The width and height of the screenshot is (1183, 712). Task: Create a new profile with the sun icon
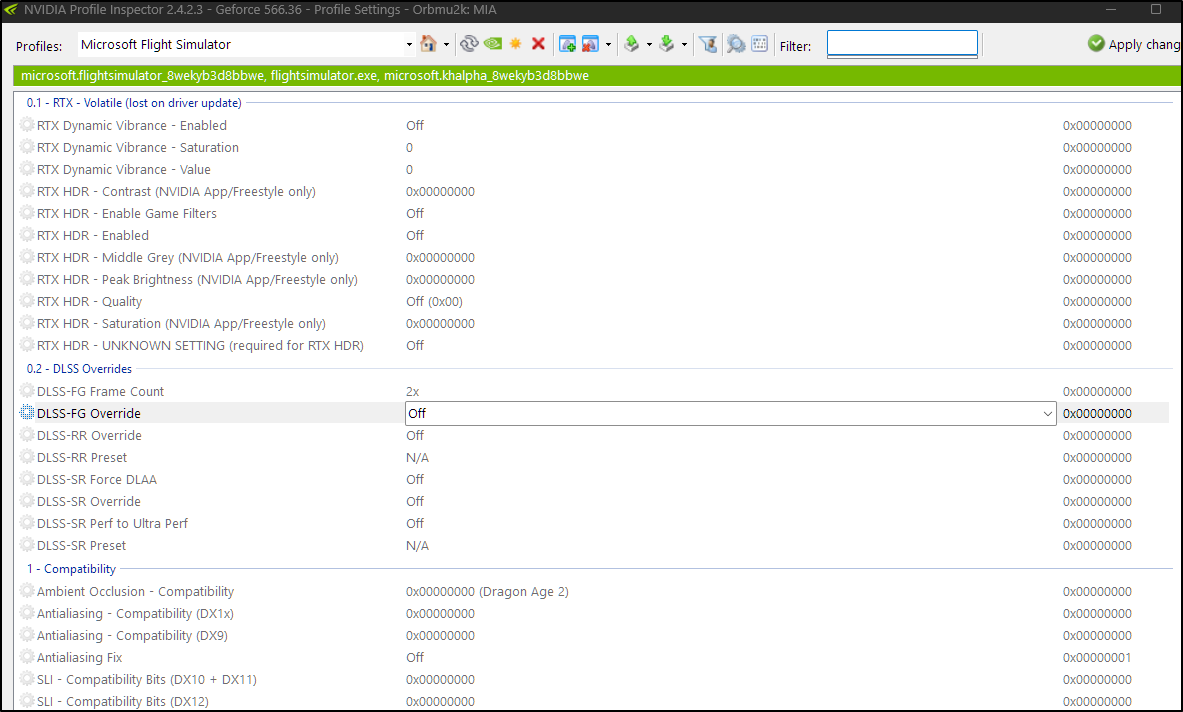(x=515, y=44)
